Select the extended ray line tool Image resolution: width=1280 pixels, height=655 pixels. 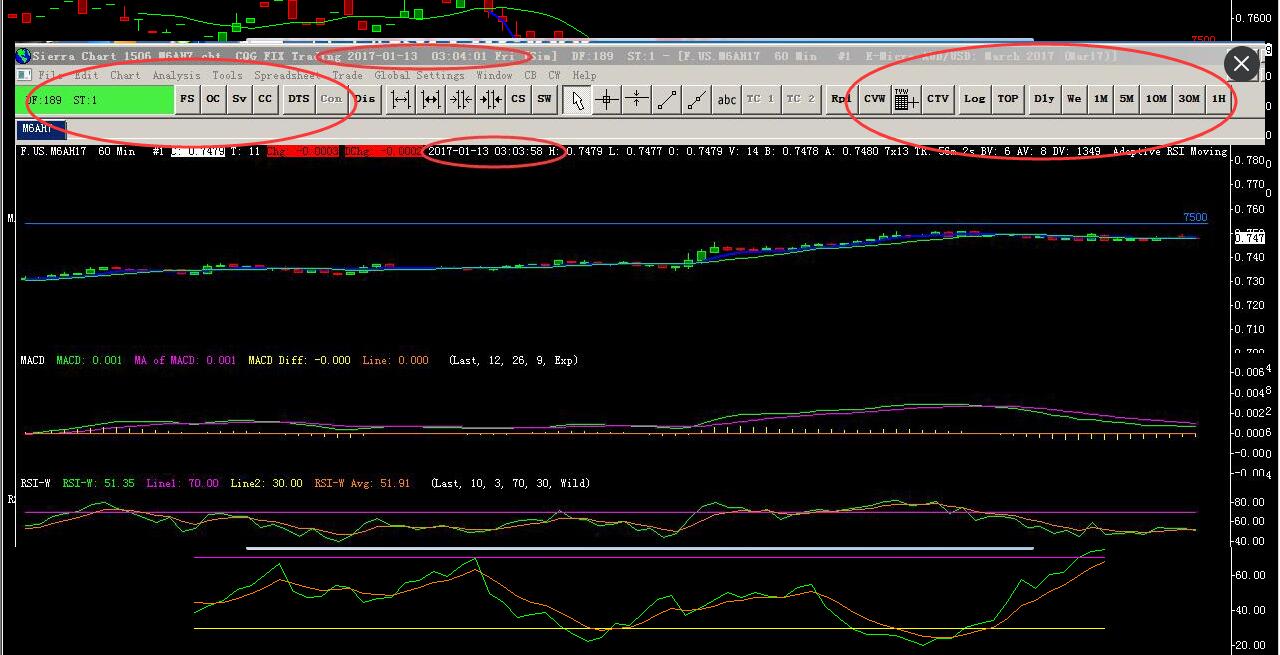pyautogui.click(x=697, y=99)
